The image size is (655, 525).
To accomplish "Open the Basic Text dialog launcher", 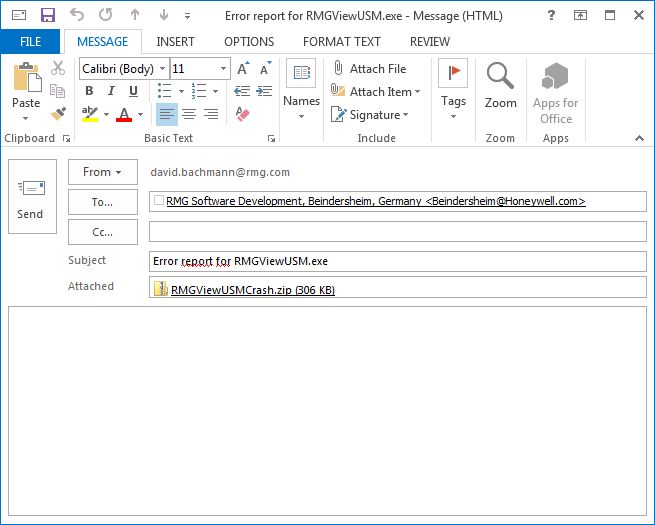I will pyautogui.click(x=272, y=139).
